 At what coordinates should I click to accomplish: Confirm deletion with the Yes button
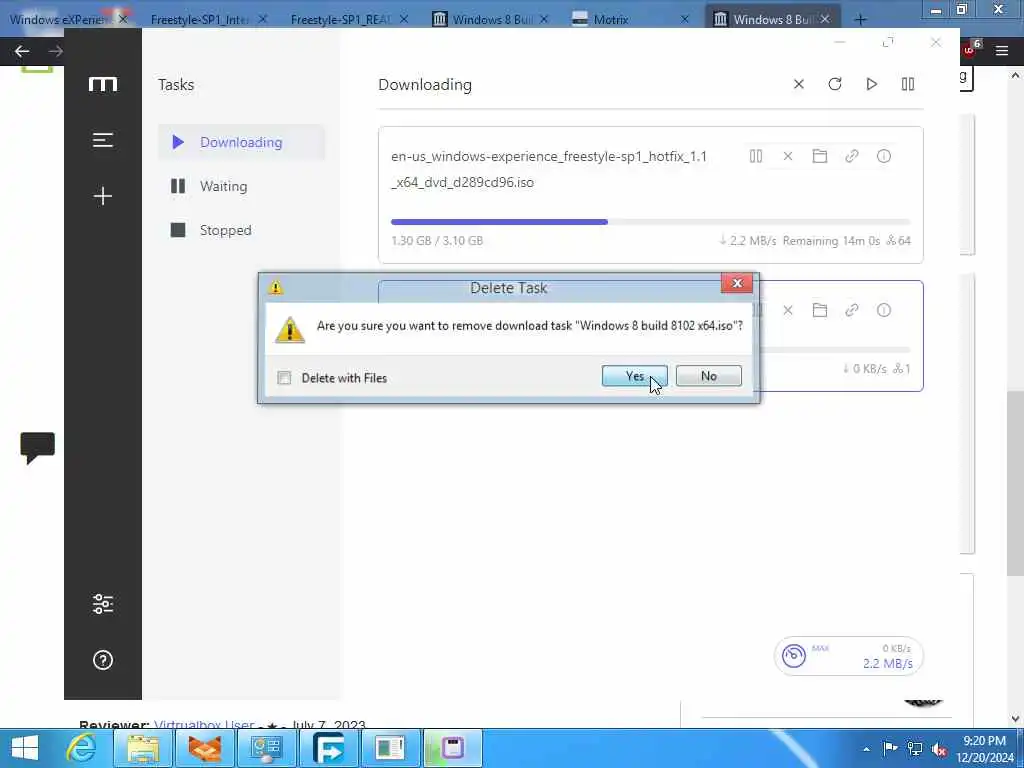click(634, 376)
